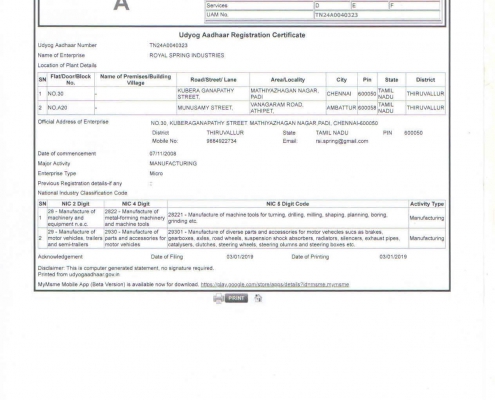Image resolution: width=495 pixels, height=400 pixels.
Task: Click the pin code '600058' cell
Action: 367,108
